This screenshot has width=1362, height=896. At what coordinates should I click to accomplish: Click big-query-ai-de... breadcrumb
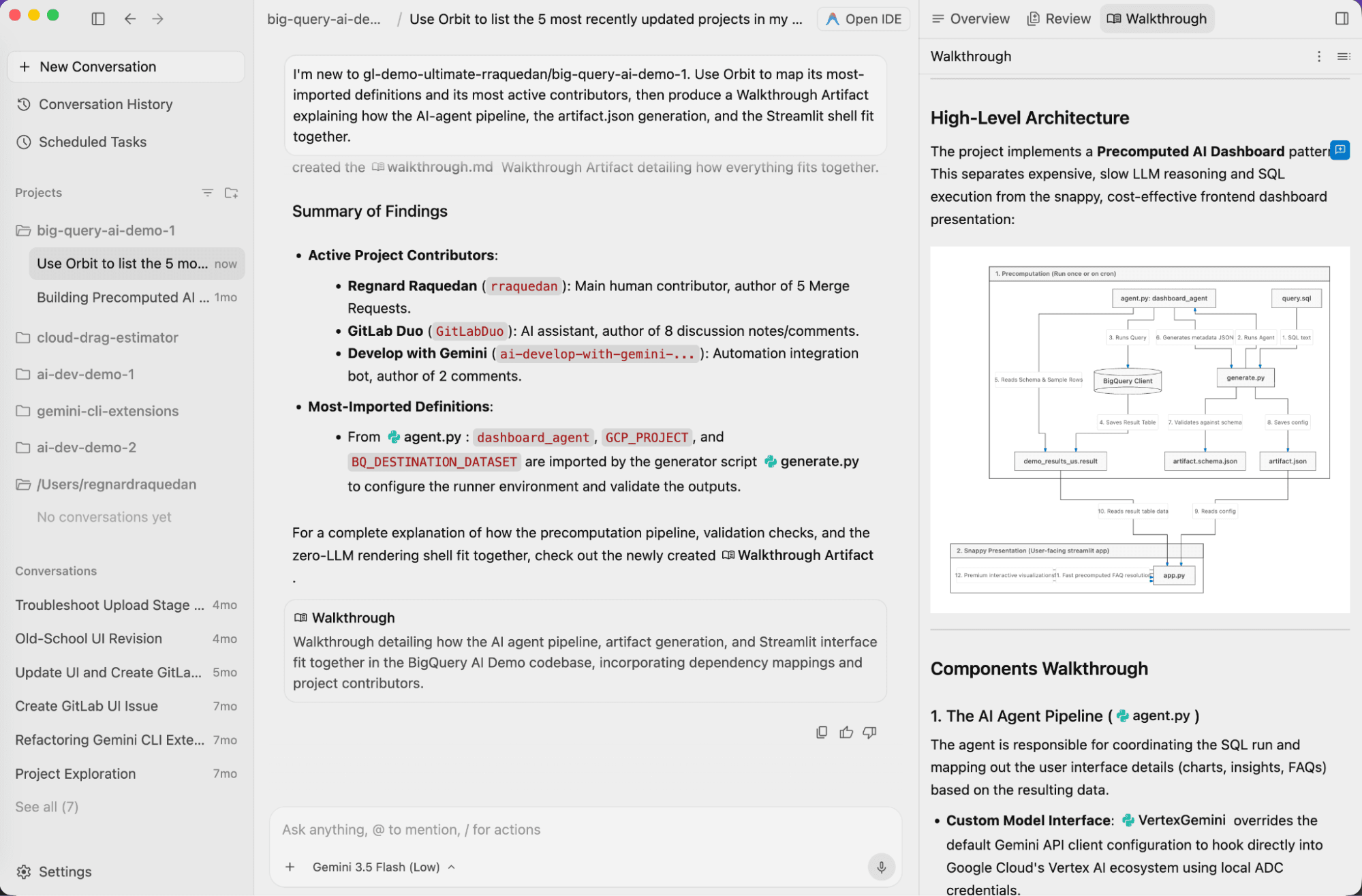324,19
